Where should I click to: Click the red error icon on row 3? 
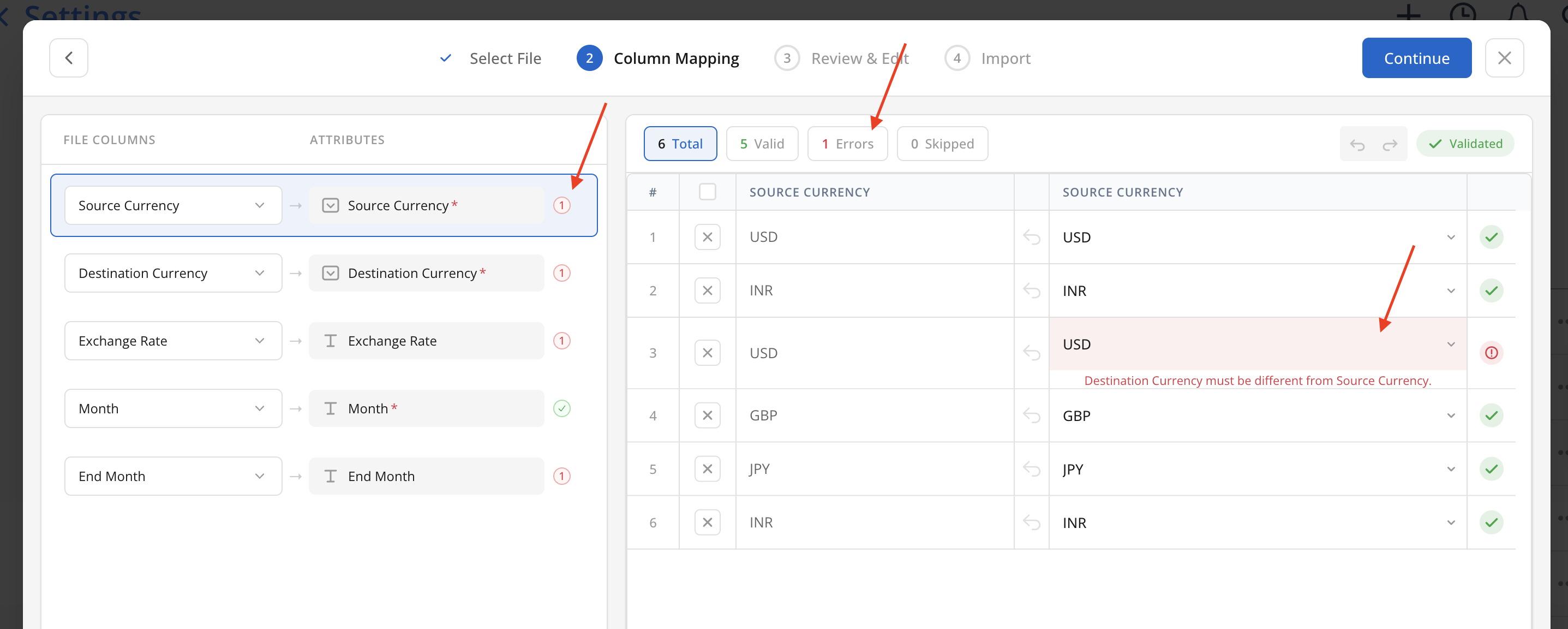pyautogui.click(x=1491, y=353)
